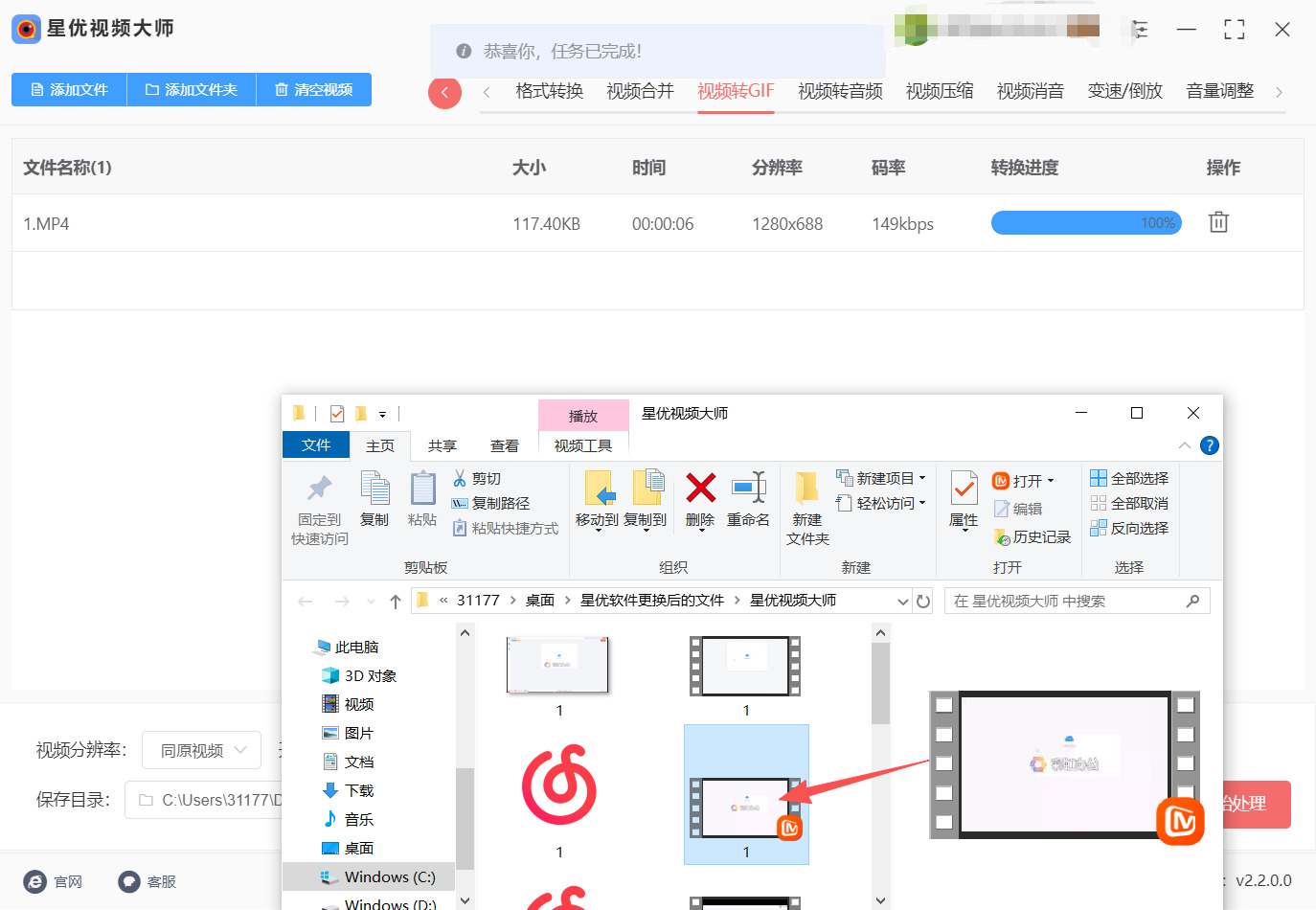The width and height of the screenshot is (1316, 910).
Task: Click Select none in Explorer ribbon
Action: point(1129,503)
